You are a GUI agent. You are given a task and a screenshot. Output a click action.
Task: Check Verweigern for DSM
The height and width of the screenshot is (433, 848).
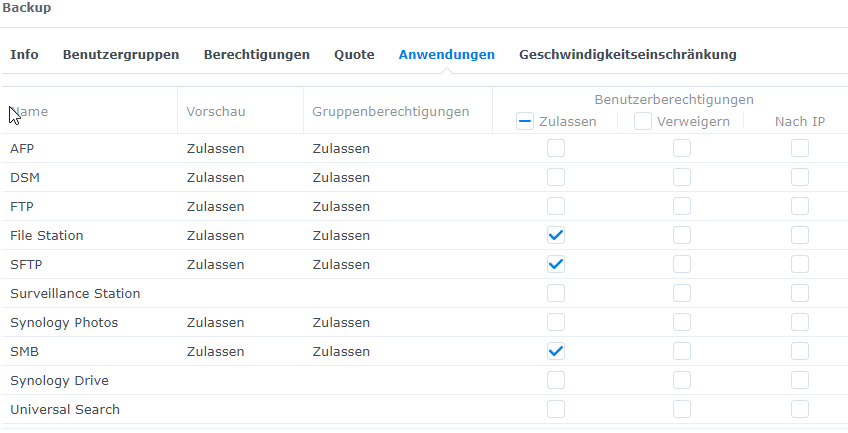682,177
